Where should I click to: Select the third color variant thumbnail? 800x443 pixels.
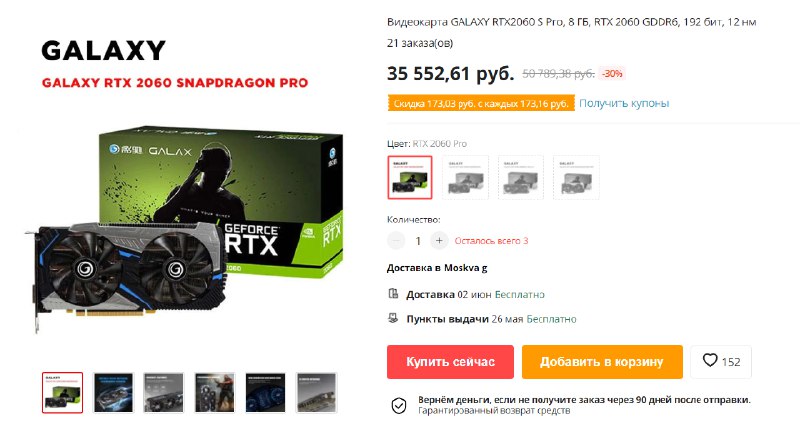pyautogui.click(x=520, y=178)
